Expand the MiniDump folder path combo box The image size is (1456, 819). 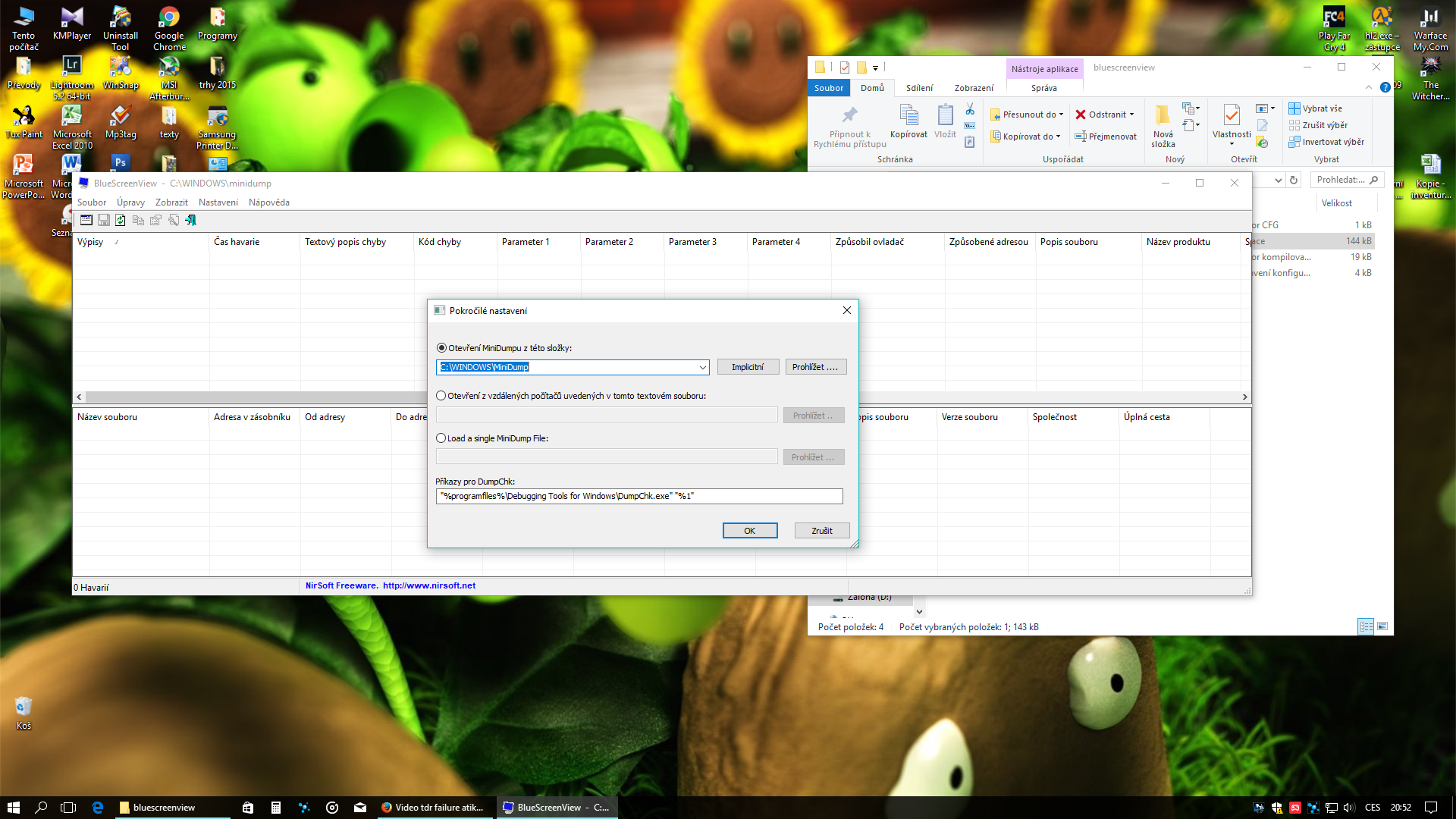(x=703, y=367)
